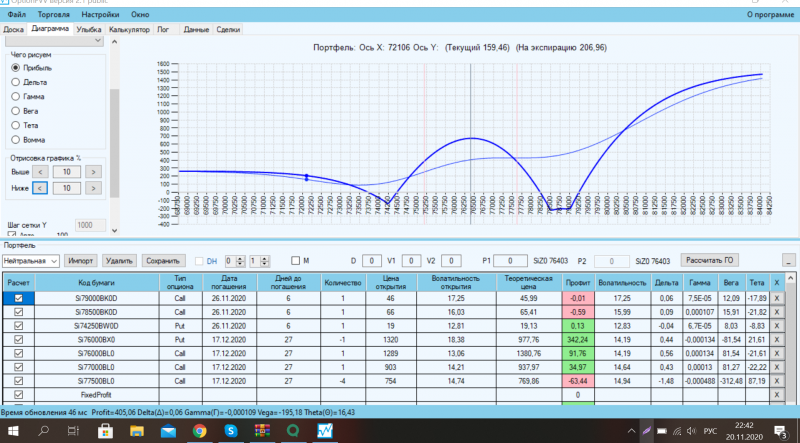Uncheck the Si76000BX0 Расчет checkbox
This screenshot has width=800, height=443.
point(19,339)
